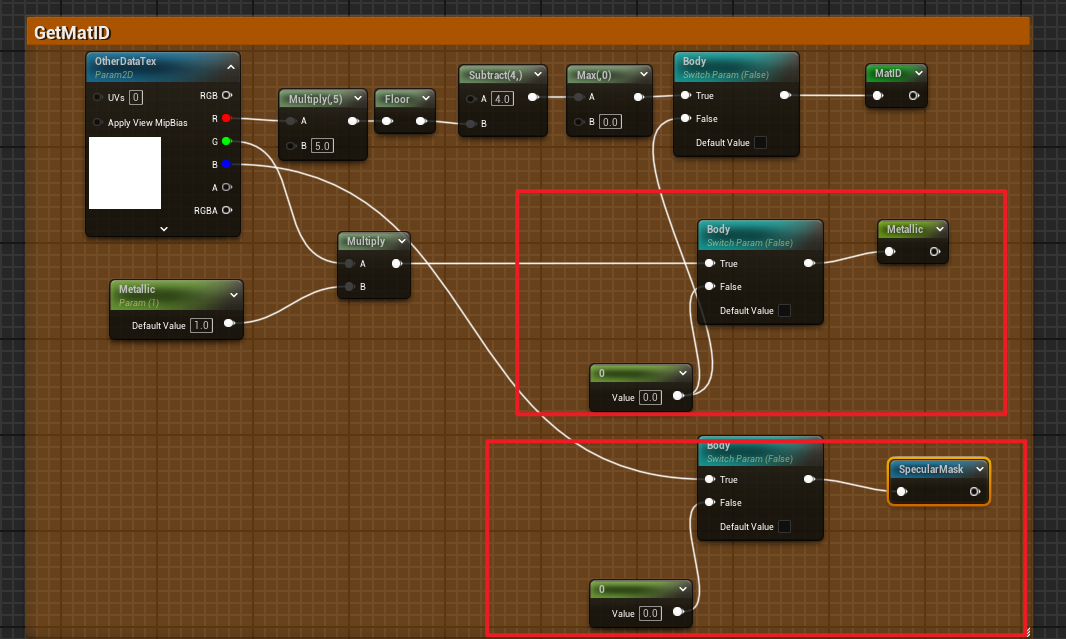
Task: Collapse the OtherDataTex node using its top arrow
Action: point(230,67)
